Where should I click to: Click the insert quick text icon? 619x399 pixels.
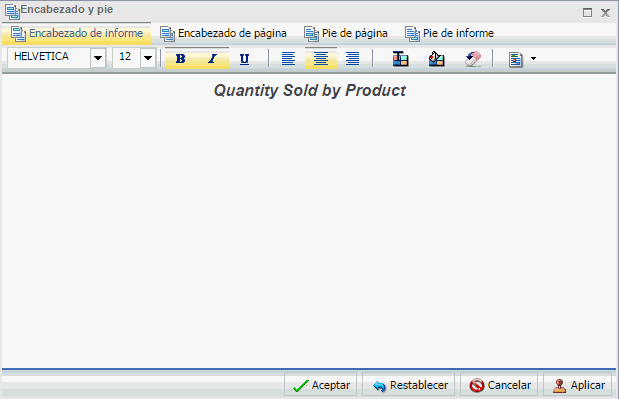pos(516,59)
